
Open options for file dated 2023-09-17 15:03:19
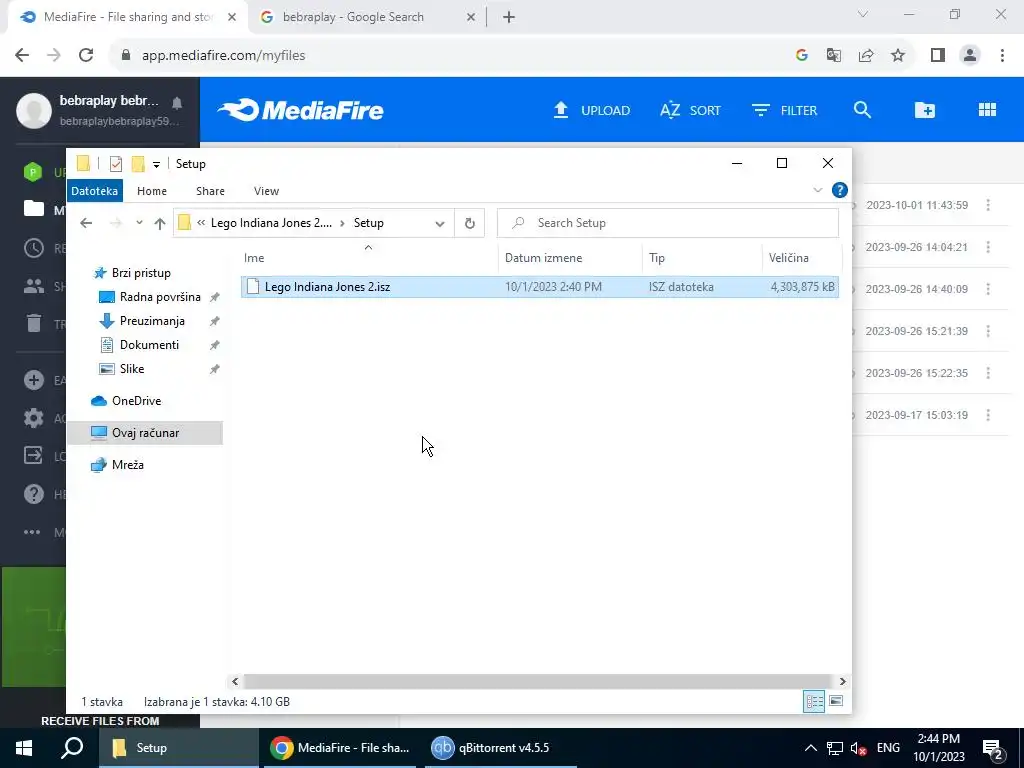tap(988, 415)
